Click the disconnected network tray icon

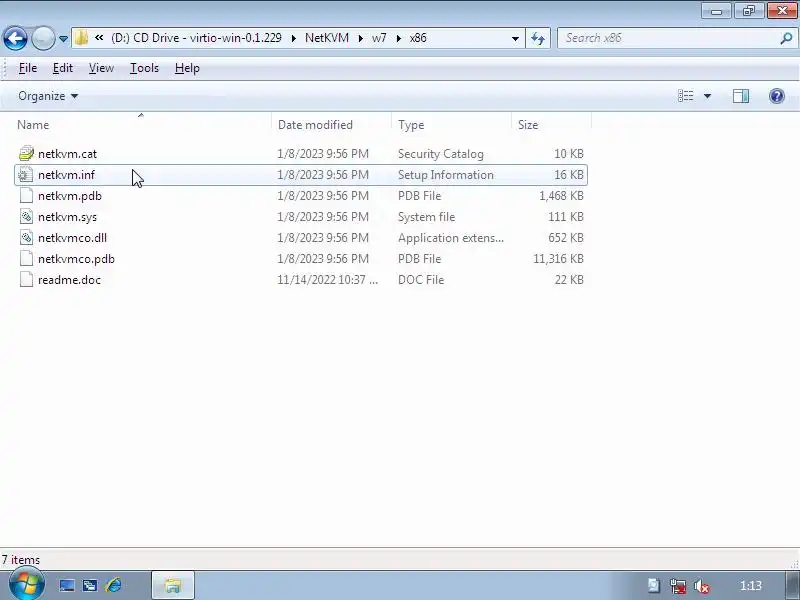[678, 586]
